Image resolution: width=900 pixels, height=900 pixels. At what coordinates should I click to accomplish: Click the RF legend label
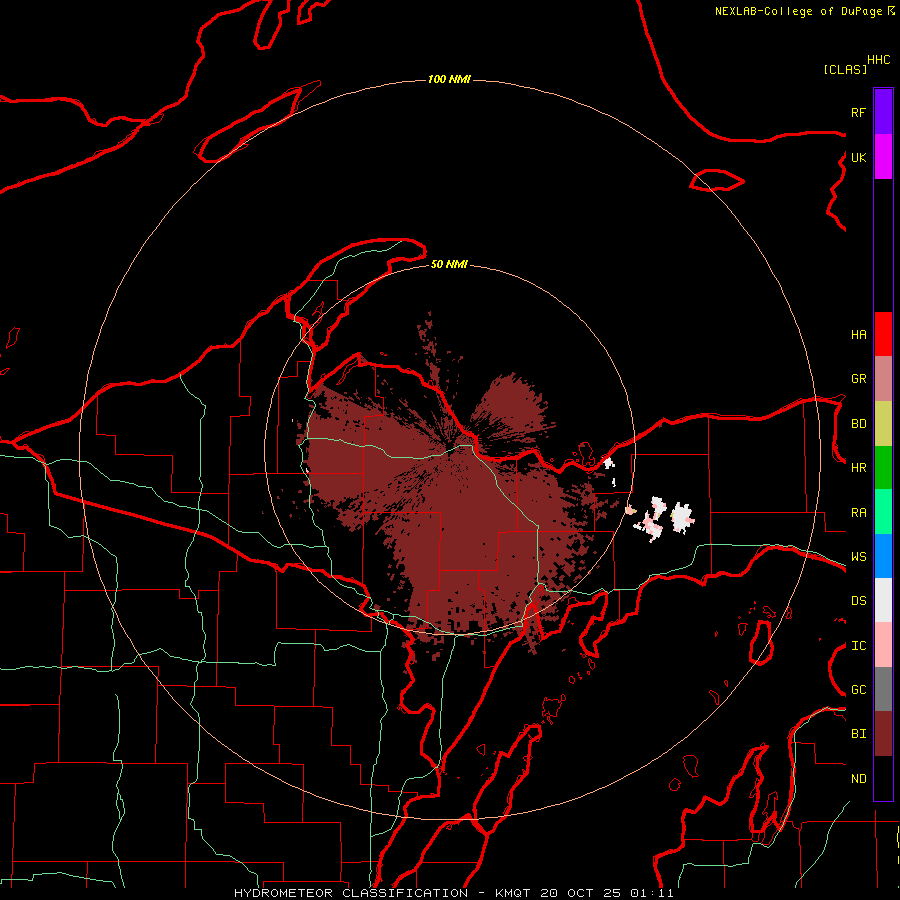point(859,112)
